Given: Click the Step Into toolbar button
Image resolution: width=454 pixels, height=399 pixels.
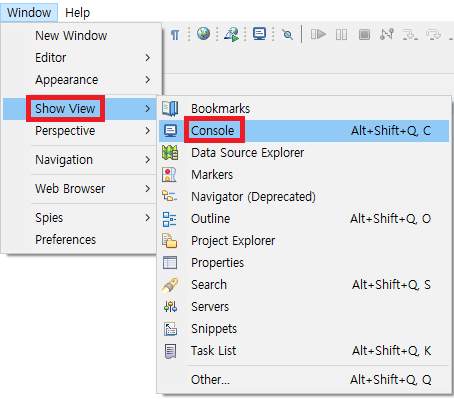Looking at the screenshot, I should (x=410, y=34).
